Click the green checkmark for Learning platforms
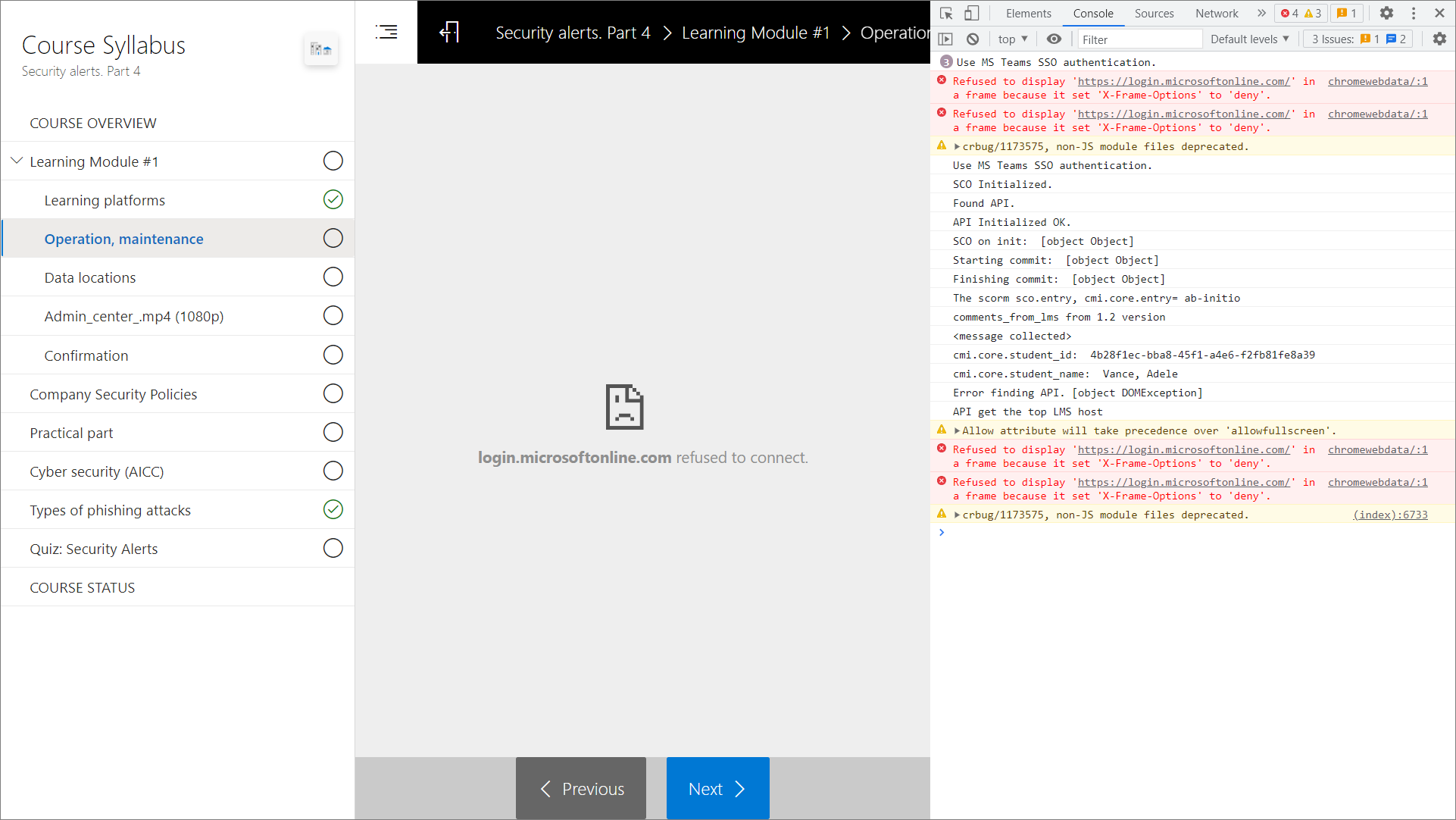Viewport: 1456px width, 820px height. [333, 199]
